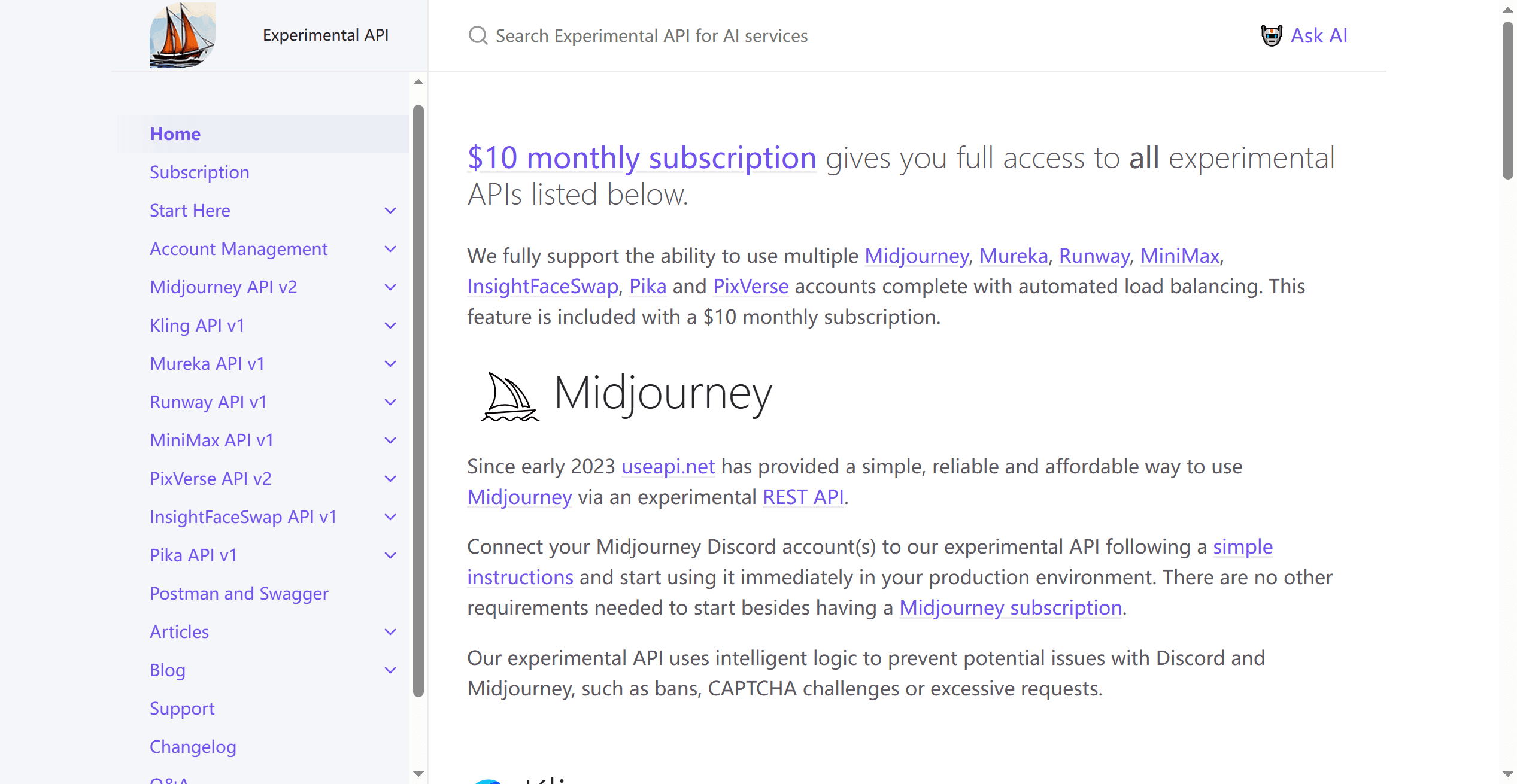Open the $10 monthly subscription link
This screenshot has height=784, width=1517.
click(x=642, y=158)
